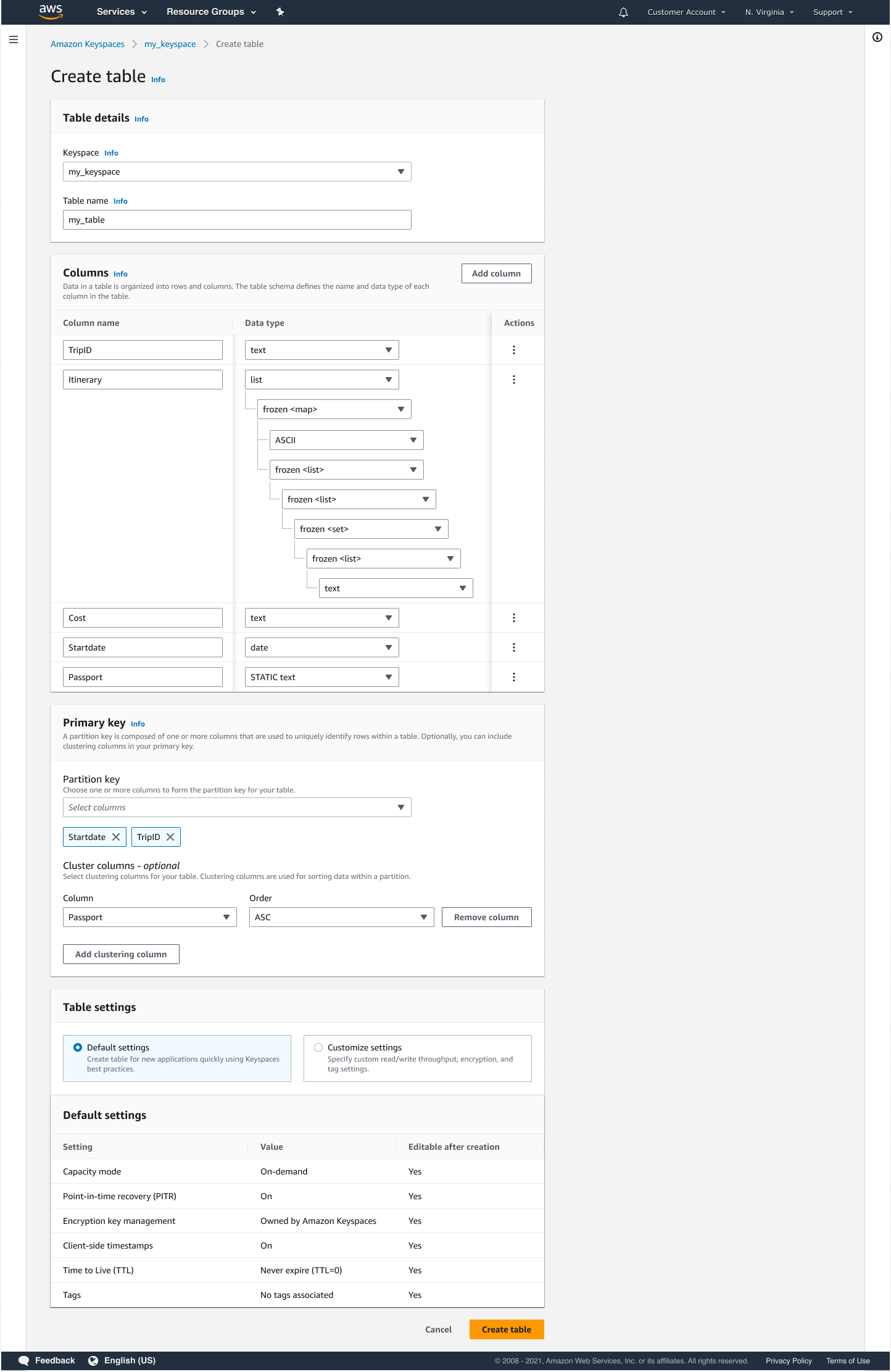Go to Amazon Keyspaces breadcrumb link

tap(88, 44)
